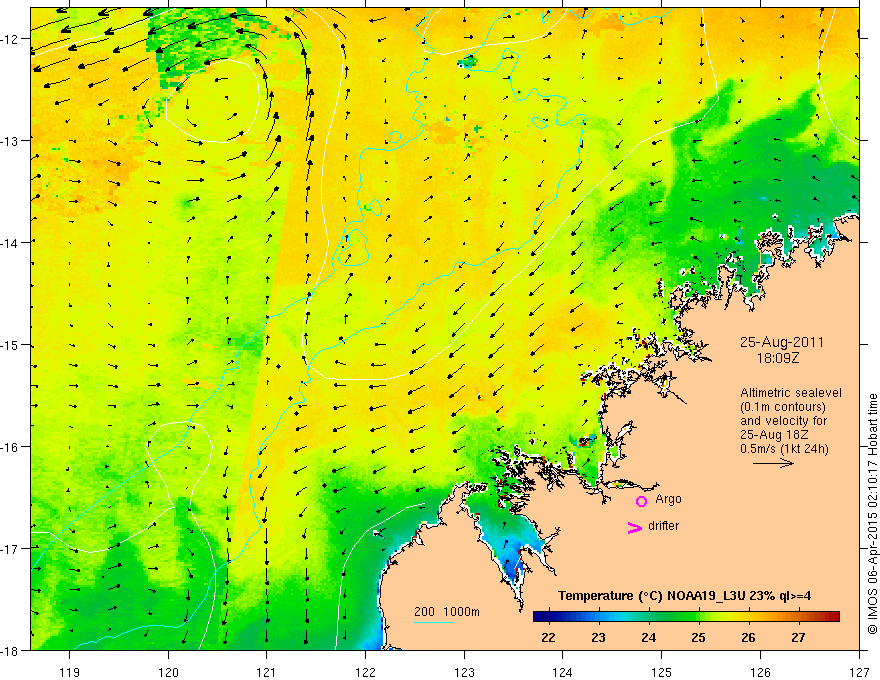
Task: Click longitude axis label 126
Action: [x=760, y=672]
